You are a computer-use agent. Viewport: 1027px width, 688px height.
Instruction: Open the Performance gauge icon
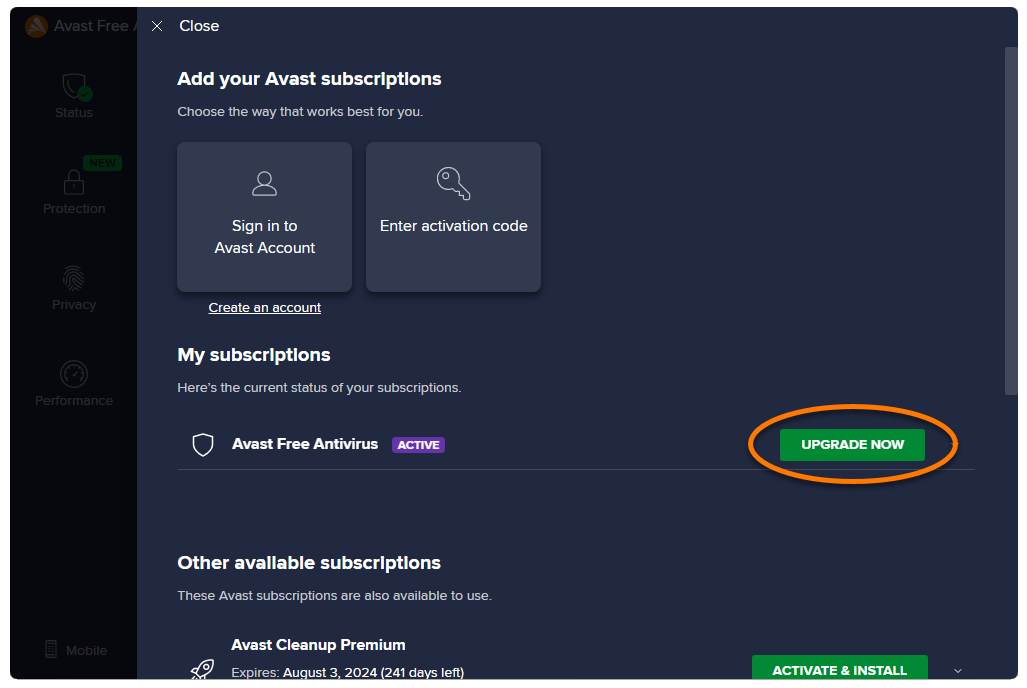pos(74,374)
